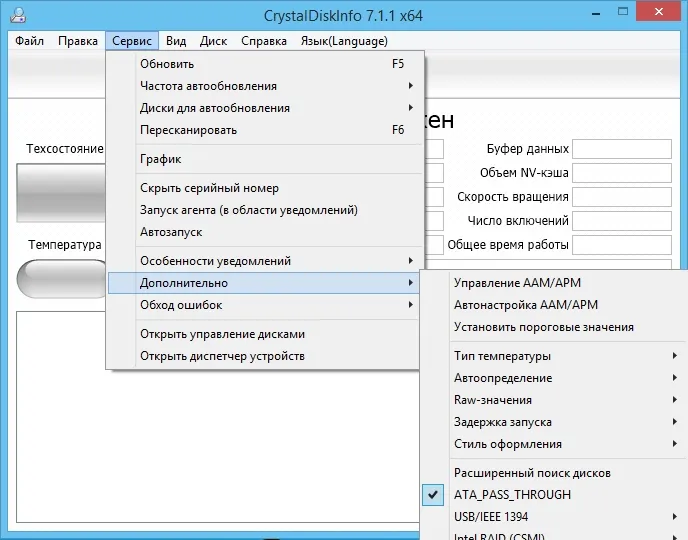This screenshot has width=688, height=540.
Task: Click the Число включений value field
Action: (x=622, y=221)
